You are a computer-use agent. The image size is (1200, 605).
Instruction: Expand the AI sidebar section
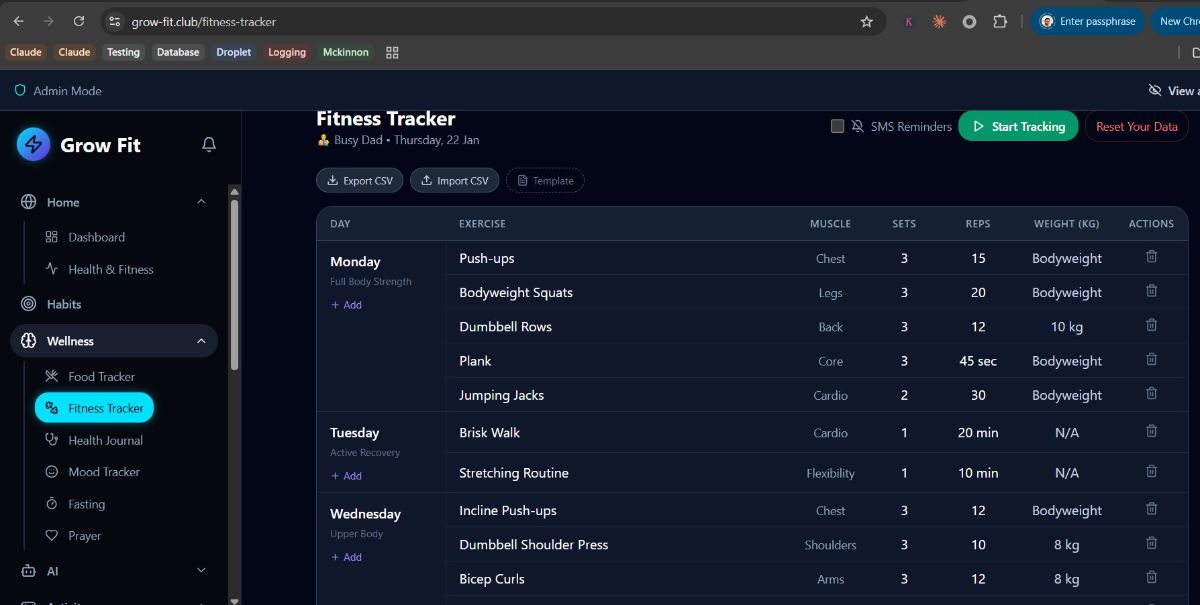click(x=201, y=571)
